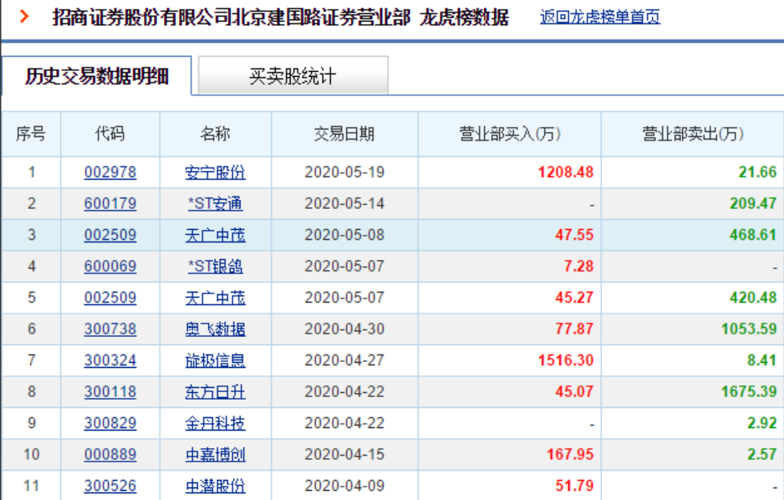Click the buy amount 1208.48
The image size is (784, 500).
click(566, 172)
